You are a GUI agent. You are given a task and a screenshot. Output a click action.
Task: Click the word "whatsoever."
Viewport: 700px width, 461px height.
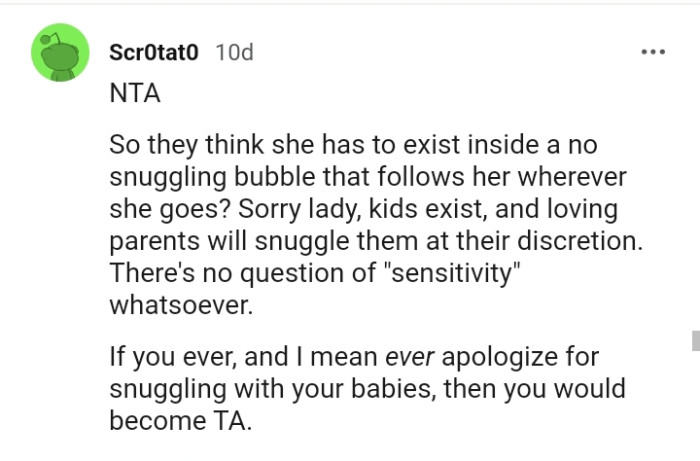click(x=181, y=306)
